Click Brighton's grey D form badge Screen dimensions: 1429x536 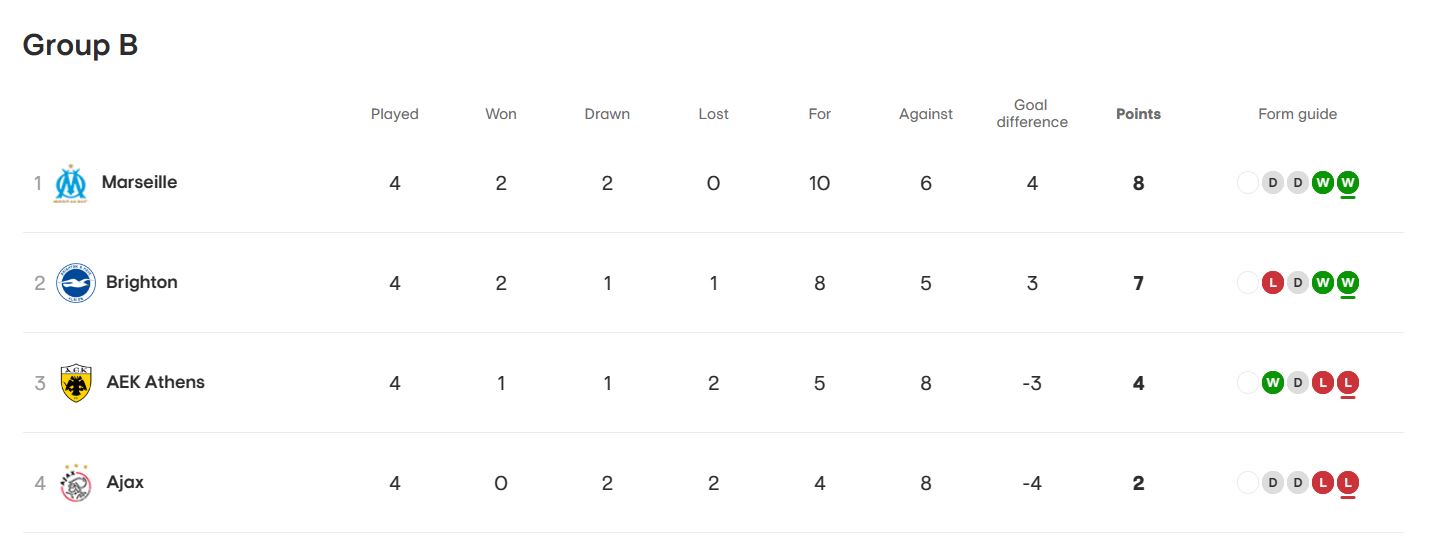click(1298, 283)
